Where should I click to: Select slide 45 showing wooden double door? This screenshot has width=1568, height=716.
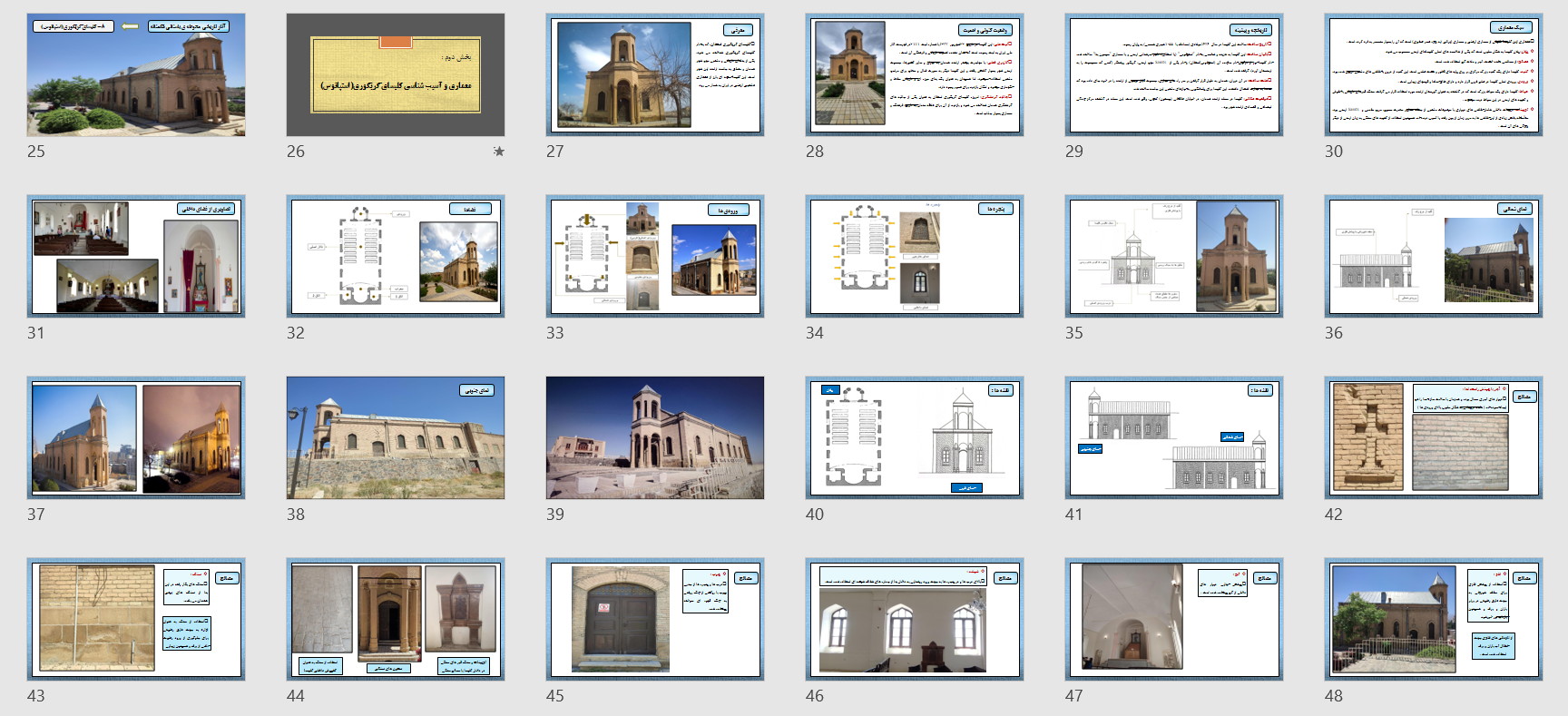click(x=655, y=620)
